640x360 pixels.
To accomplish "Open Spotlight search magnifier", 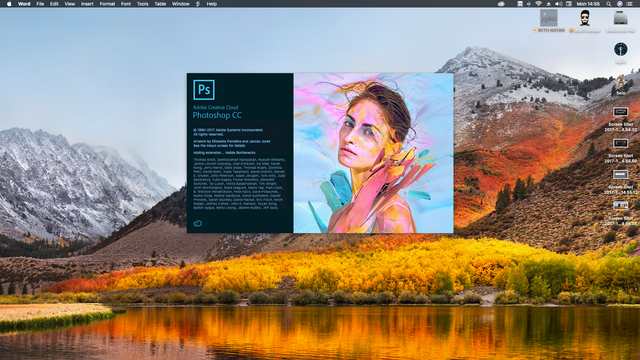I will pos(609,4).
